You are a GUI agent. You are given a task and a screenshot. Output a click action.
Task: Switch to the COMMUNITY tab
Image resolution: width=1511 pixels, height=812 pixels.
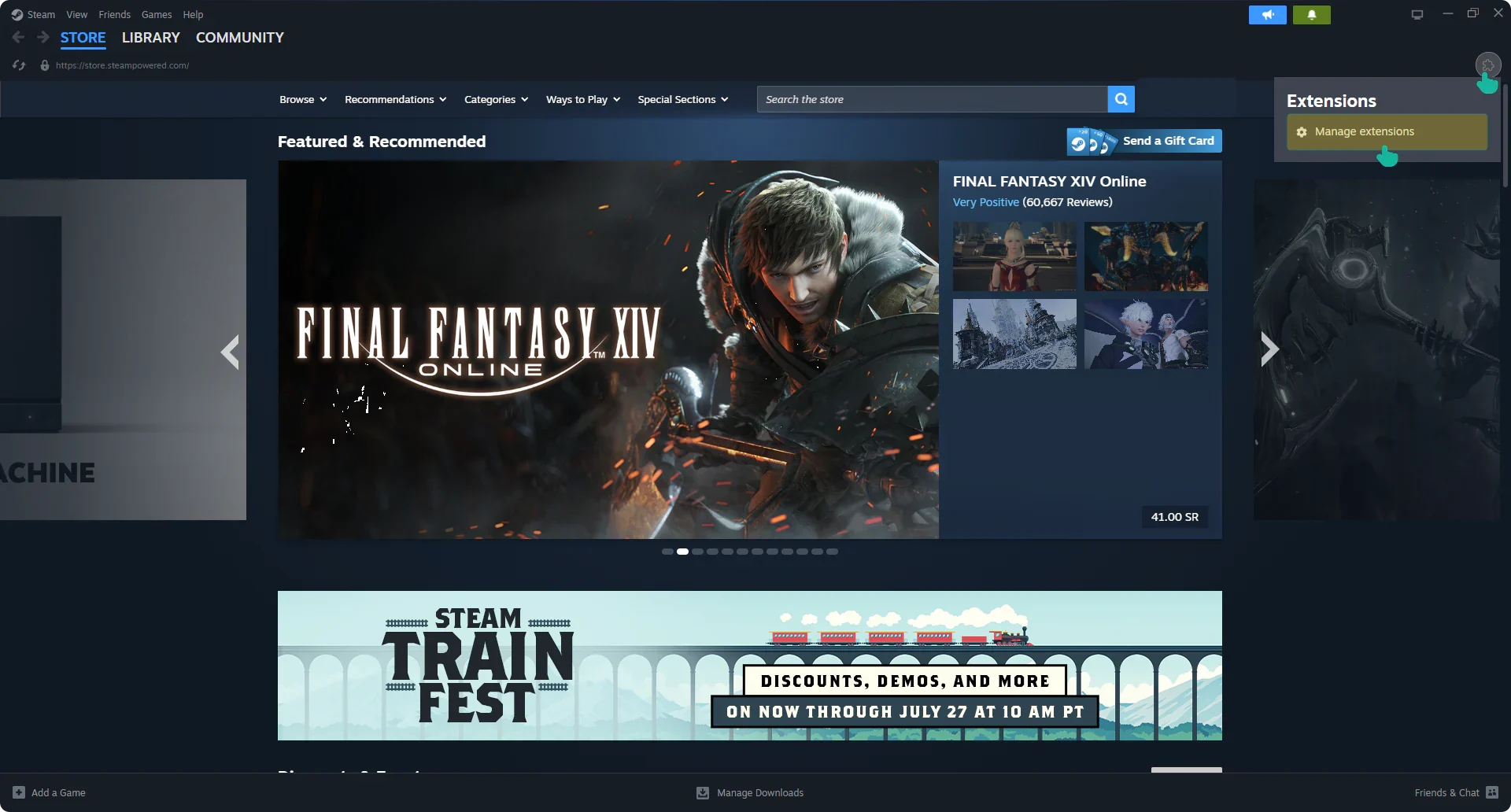point(240,38)
